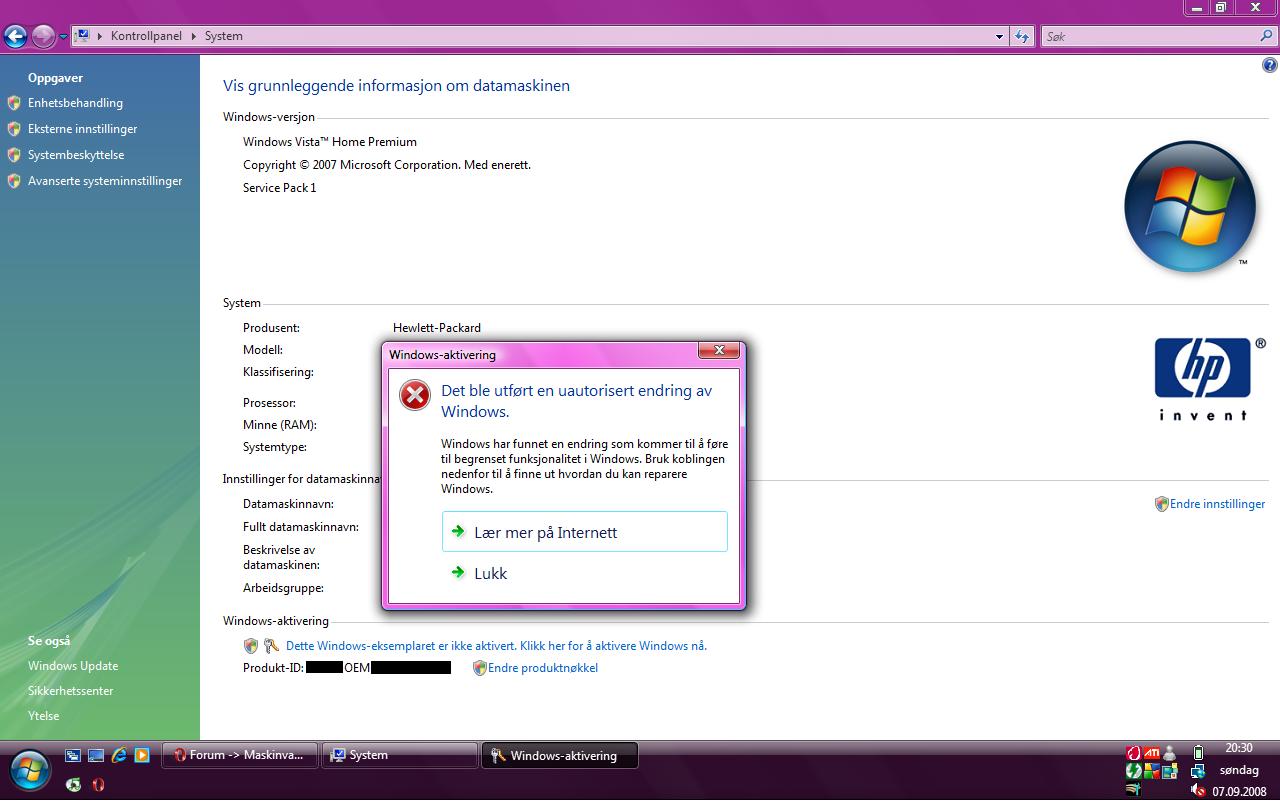Open Systembeskyttelse settings
Screen dimensions: 1280x801
[x=76, y=155]
